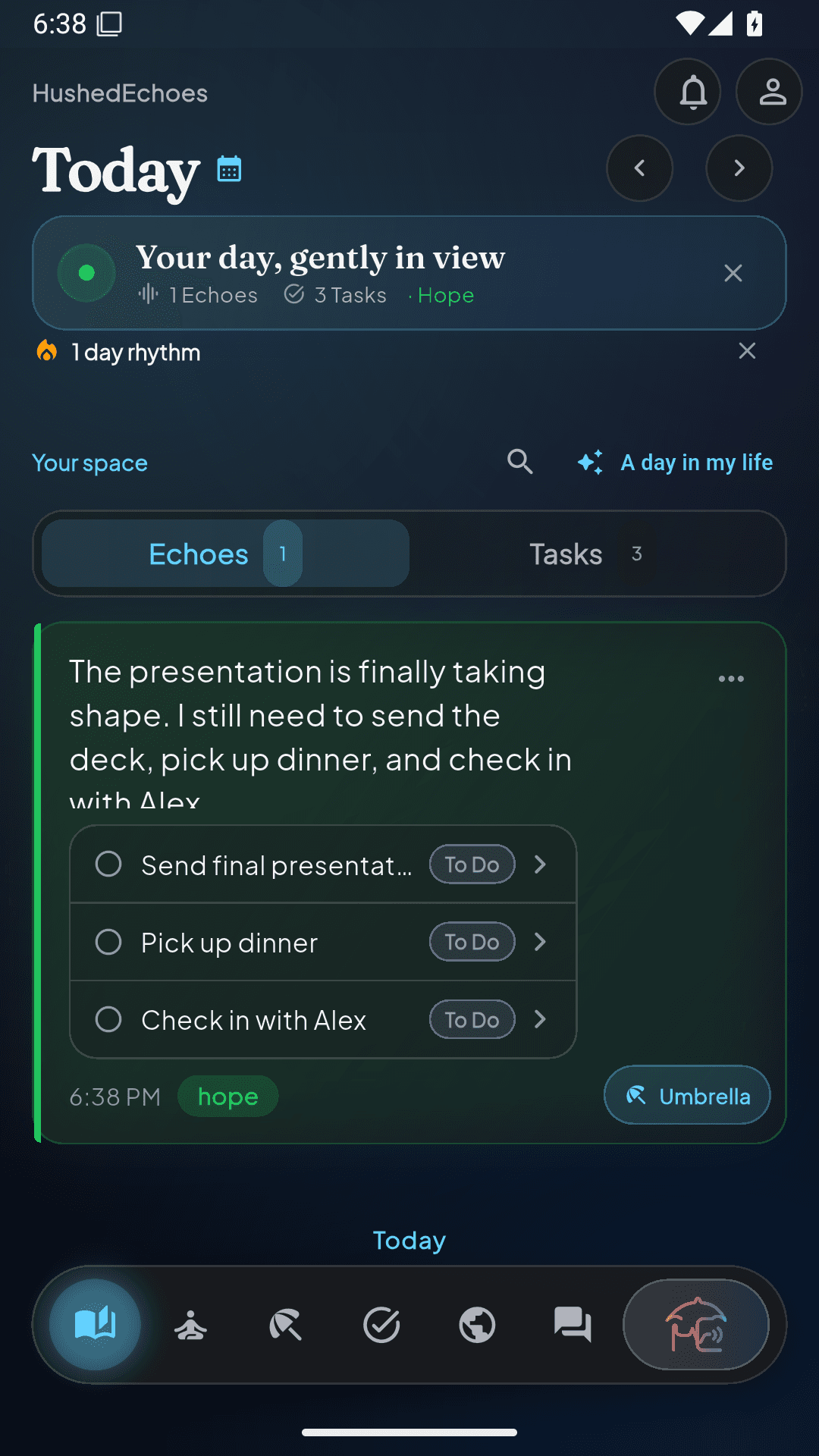This screenshot has width=819, height=1456.
Task: Mark Check in with Alex as done
Action: click(108, 1019)
